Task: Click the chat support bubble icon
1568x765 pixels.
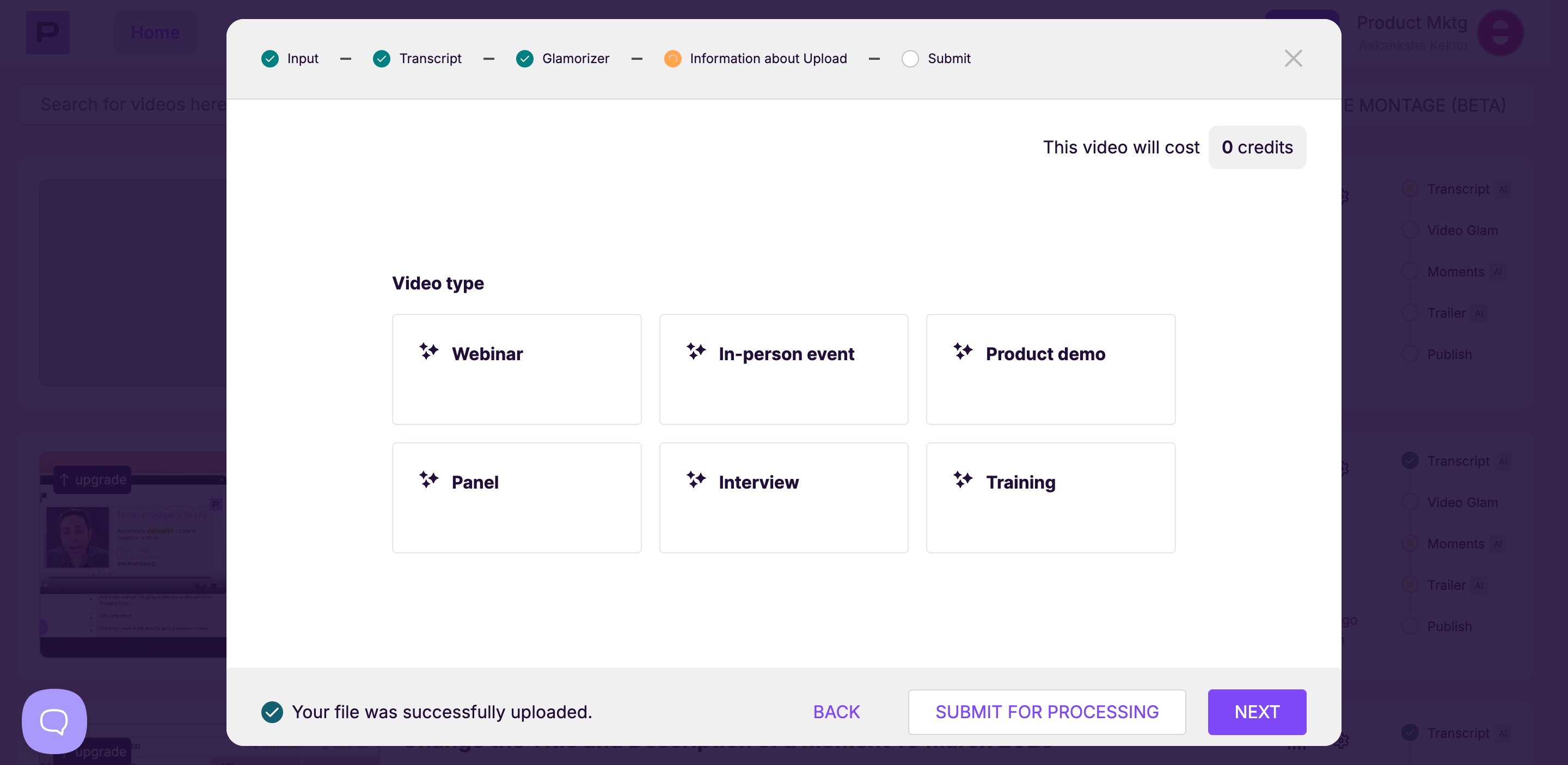Action: (x=54, y=721)
